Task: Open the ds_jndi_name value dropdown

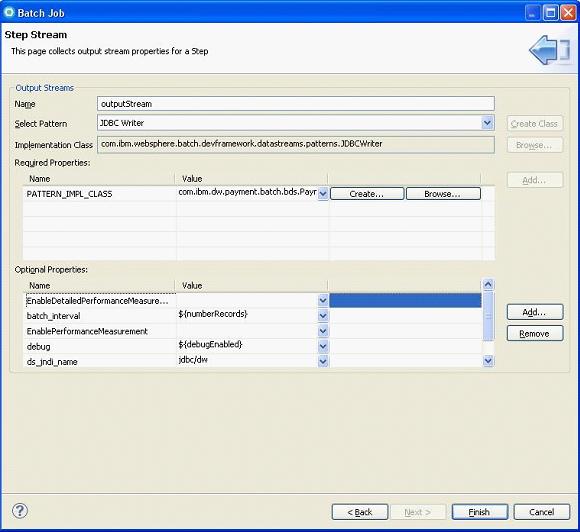Action: [x=323, y=361]
